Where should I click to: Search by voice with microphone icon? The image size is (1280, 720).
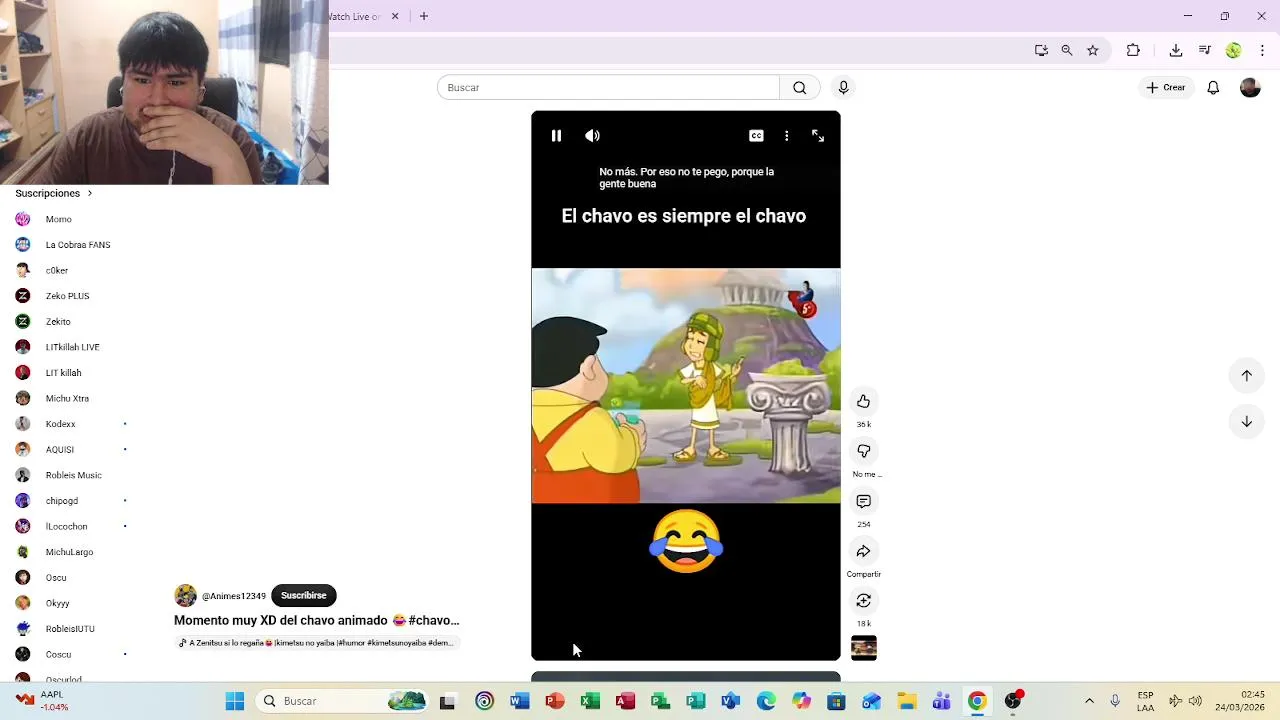click(843, 88)
